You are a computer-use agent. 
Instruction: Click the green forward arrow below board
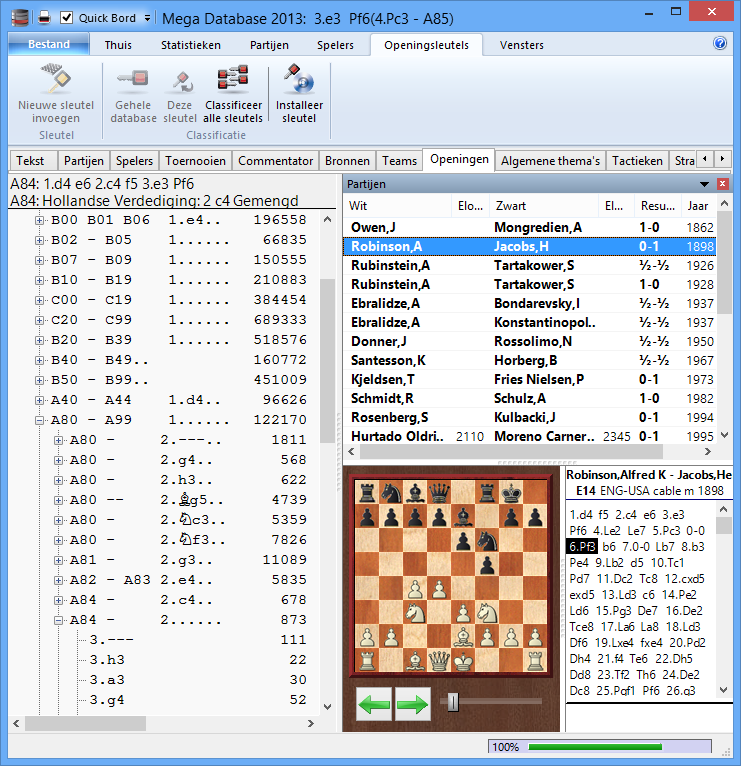pos(412,704)
